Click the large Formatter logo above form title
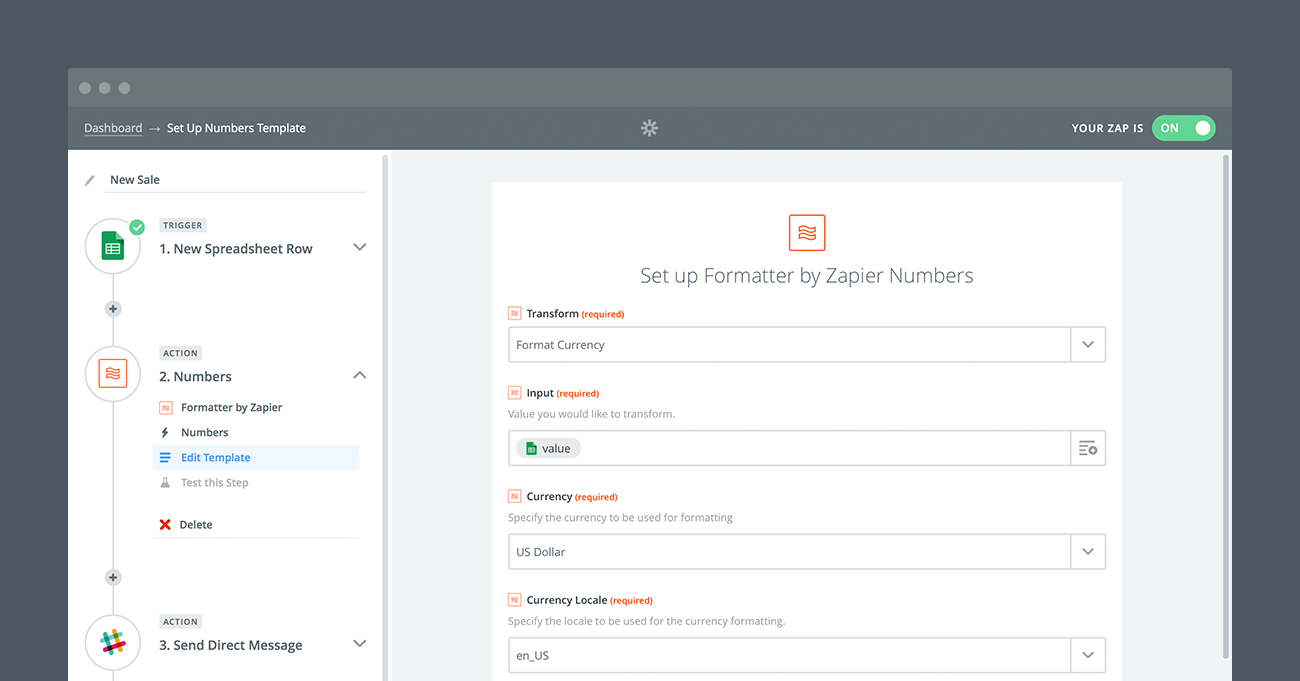Viewport: 1300px width, 681px height. click(807, 232)
